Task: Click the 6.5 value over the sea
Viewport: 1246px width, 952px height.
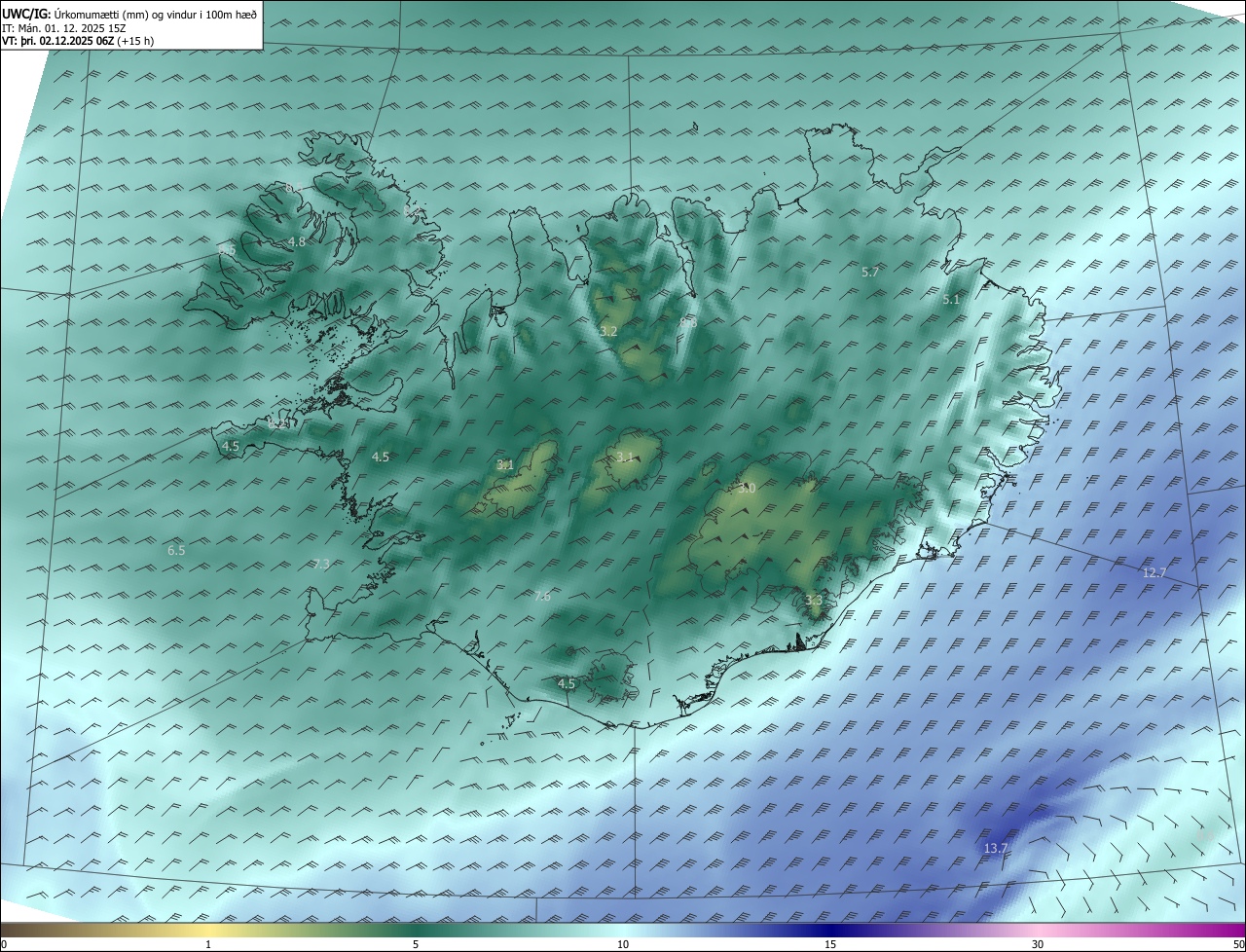Action: [176, 551]
